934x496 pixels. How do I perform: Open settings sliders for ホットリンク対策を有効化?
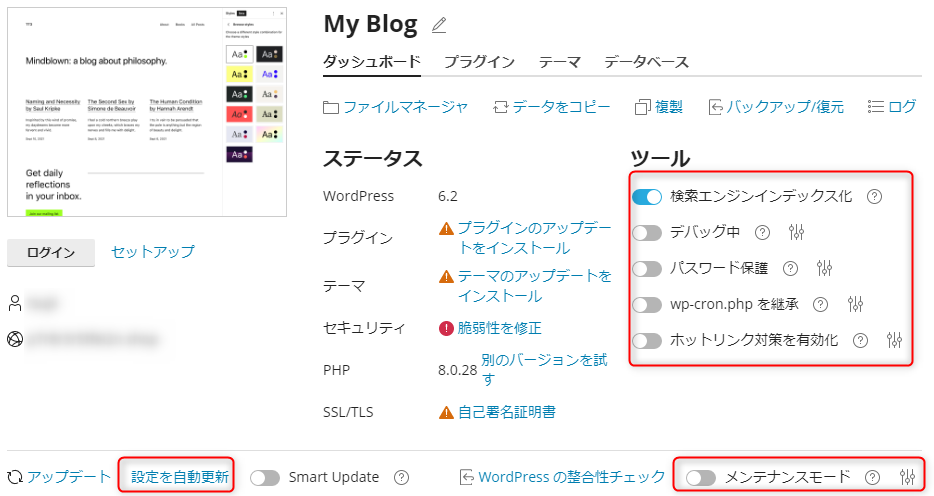tap(894, 340)
